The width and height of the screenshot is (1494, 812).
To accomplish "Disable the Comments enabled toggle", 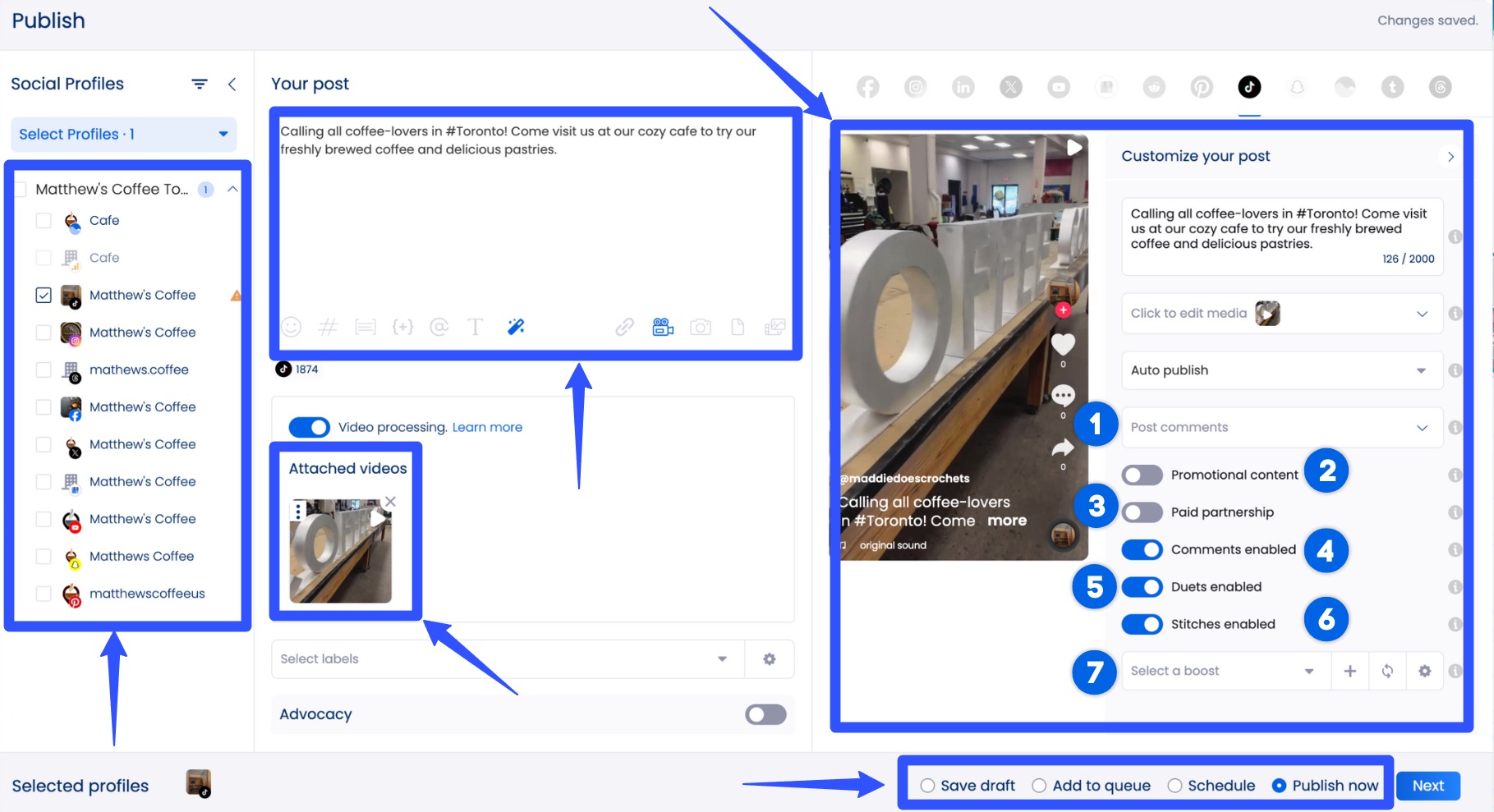I will tap(1142, 549).
